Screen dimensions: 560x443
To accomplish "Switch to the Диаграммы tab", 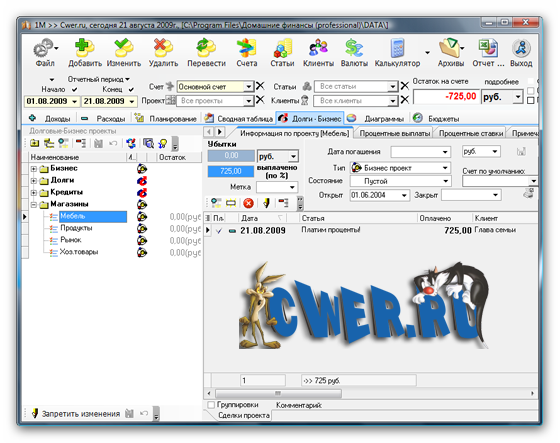I will (376, 118).
